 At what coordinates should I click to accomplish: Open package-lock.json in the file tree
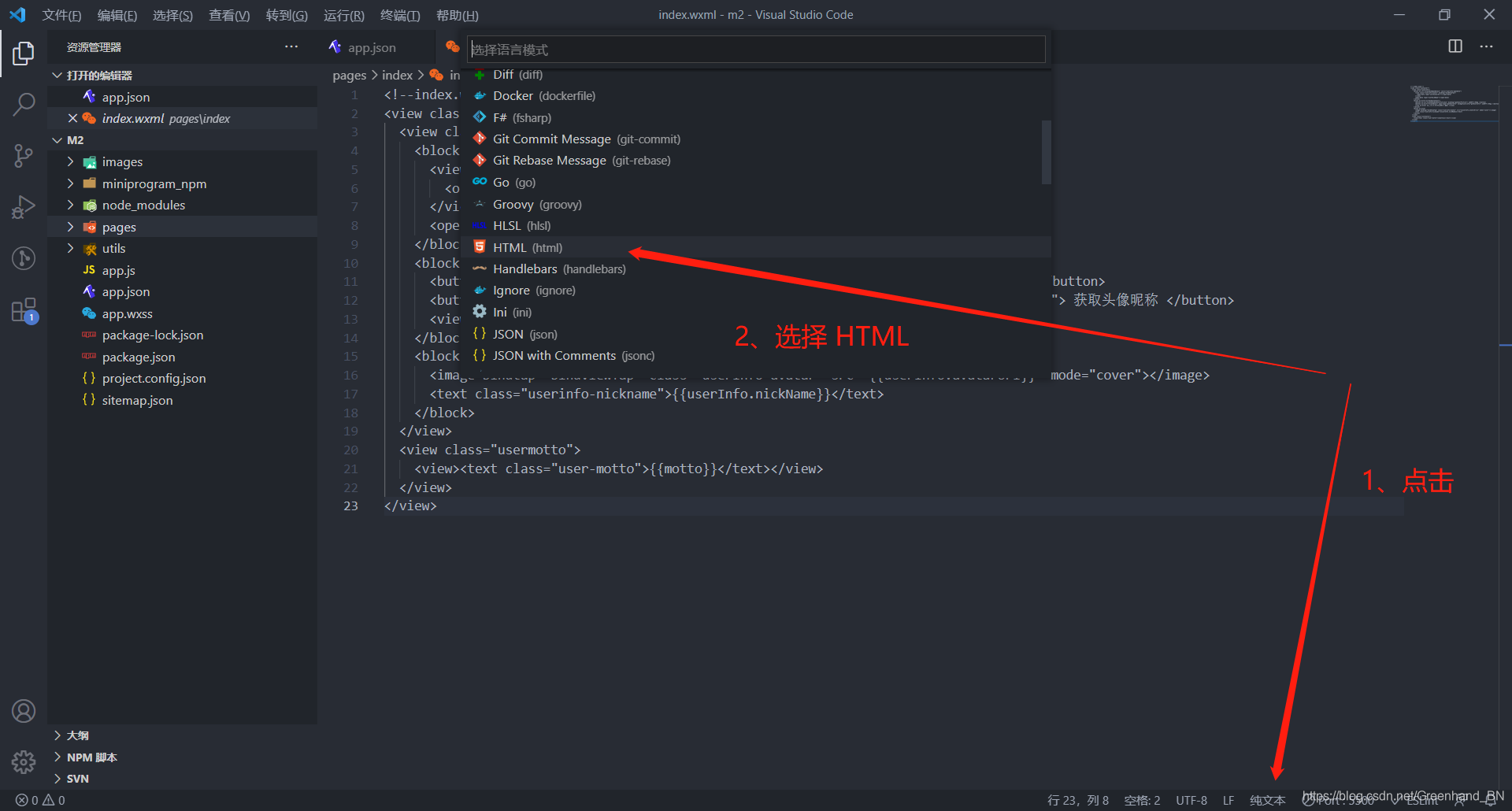[x=183, y=335]
